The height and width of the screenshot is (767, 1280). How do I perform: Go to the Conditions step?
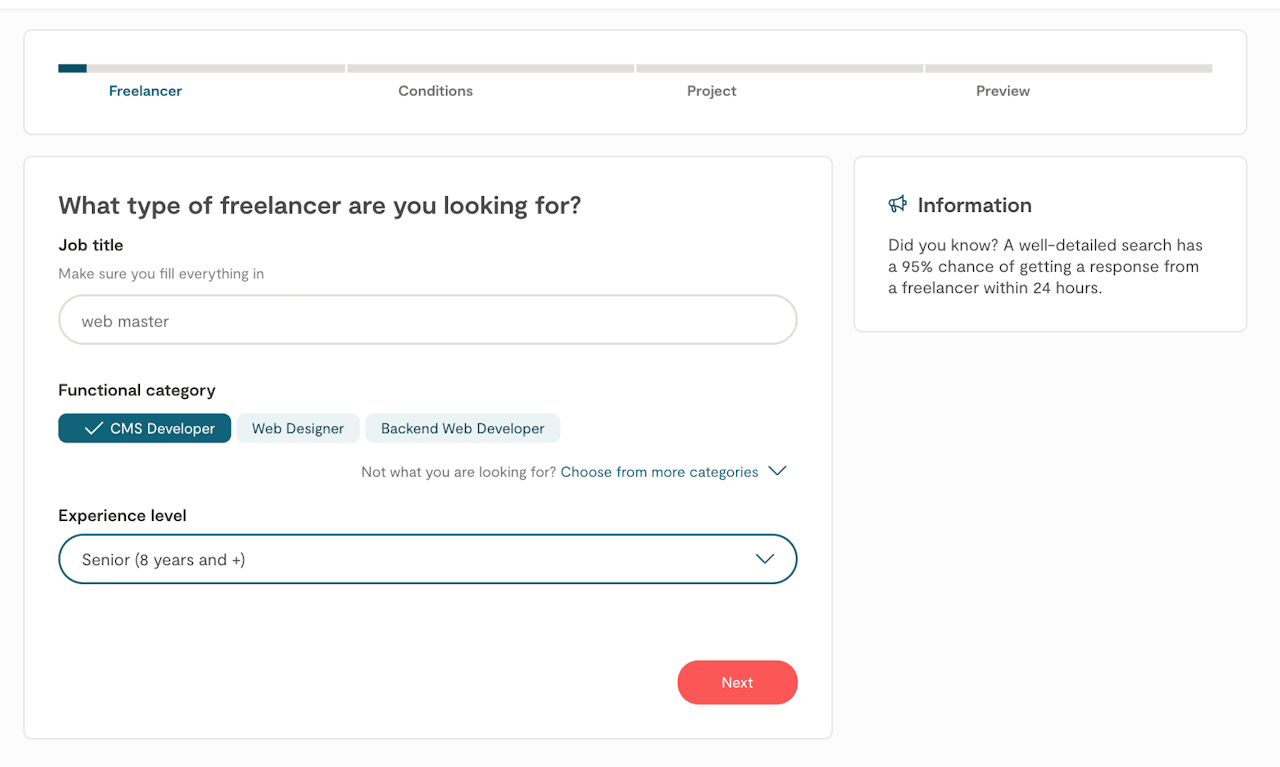coord(435,91)
